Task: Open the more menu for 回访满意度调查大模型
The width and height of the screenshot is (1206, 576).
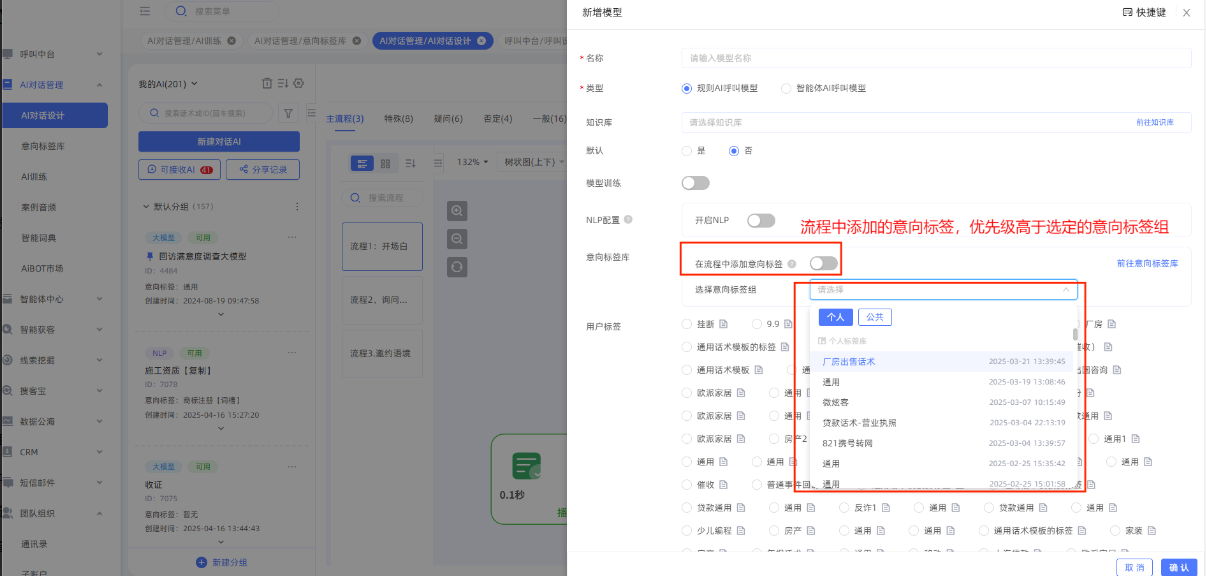Action: tap(292, 238)
